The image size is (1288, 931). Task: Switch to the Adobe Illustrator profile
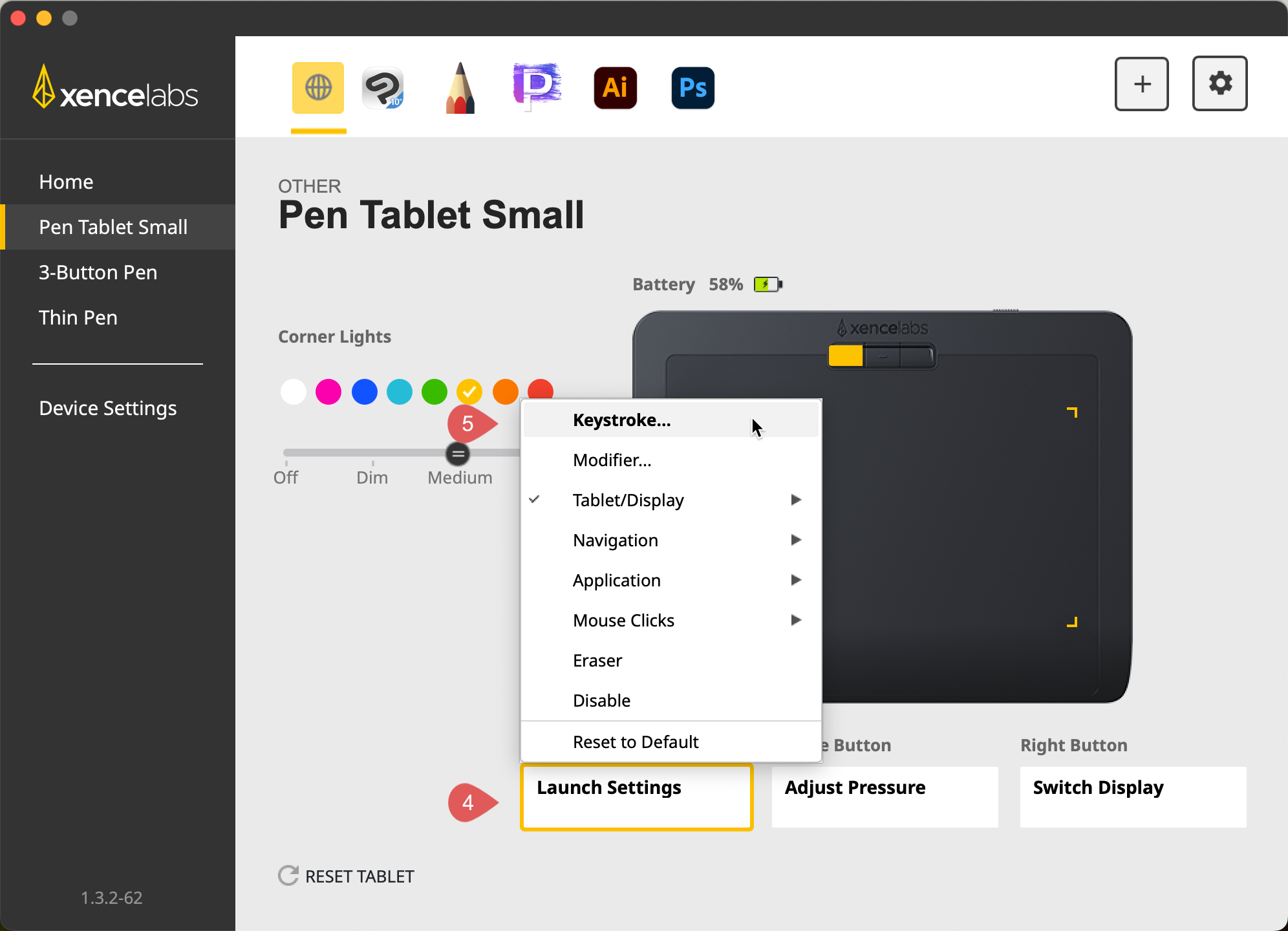[x=615, y=87]
